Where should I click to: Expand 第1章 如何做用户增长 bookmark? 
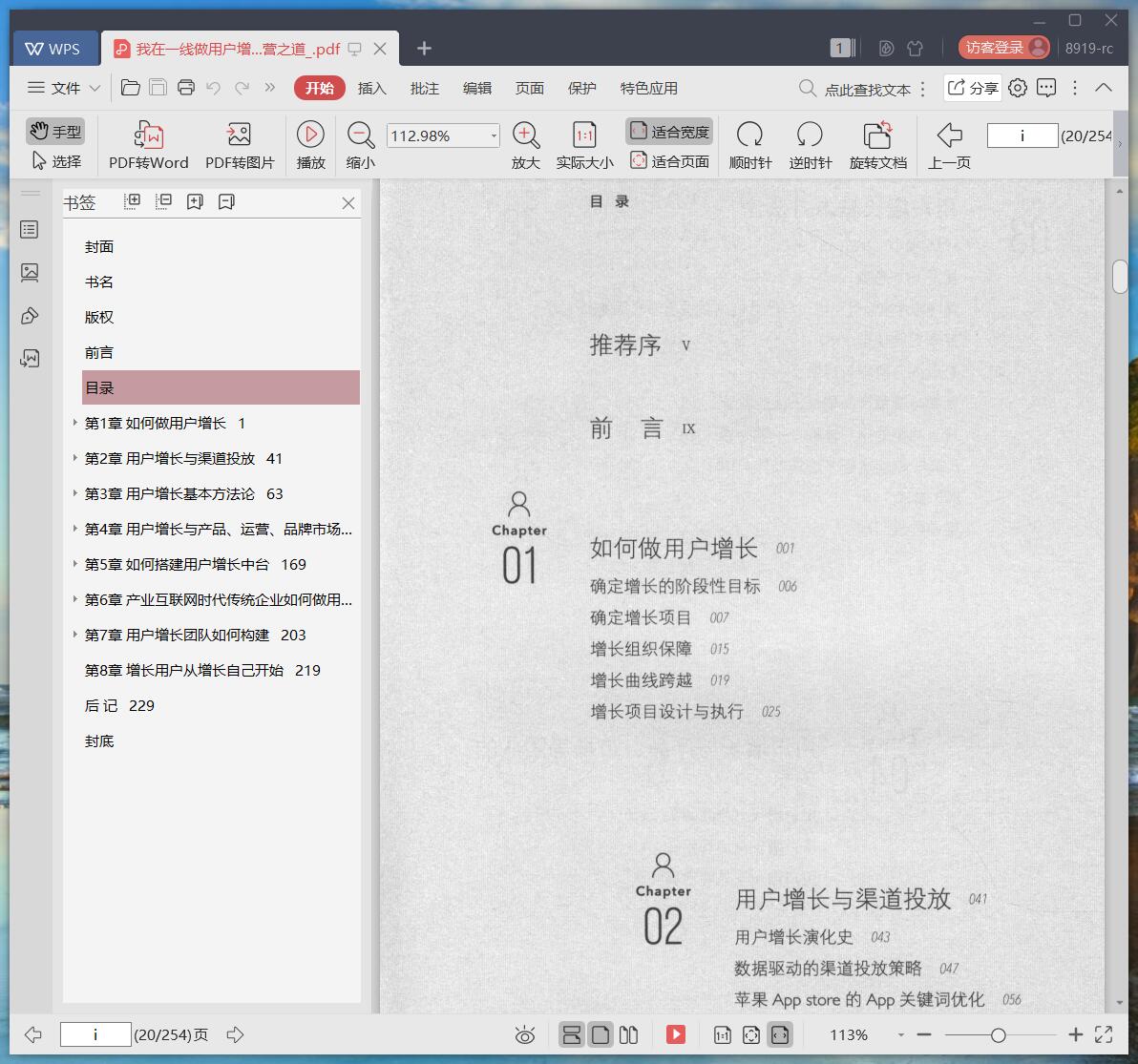coord(74,422)
